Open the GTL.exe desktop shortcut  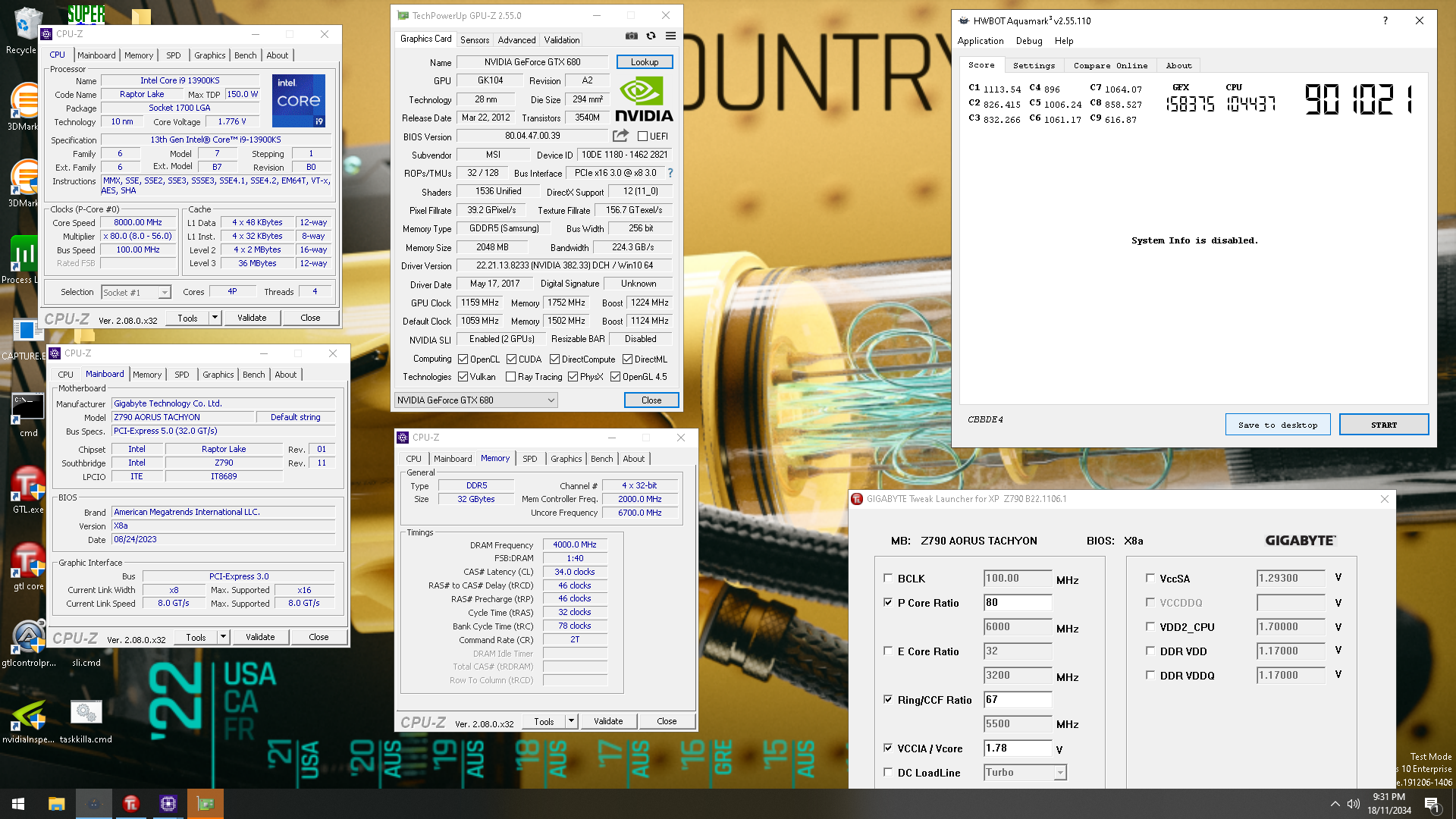point(27,491)
